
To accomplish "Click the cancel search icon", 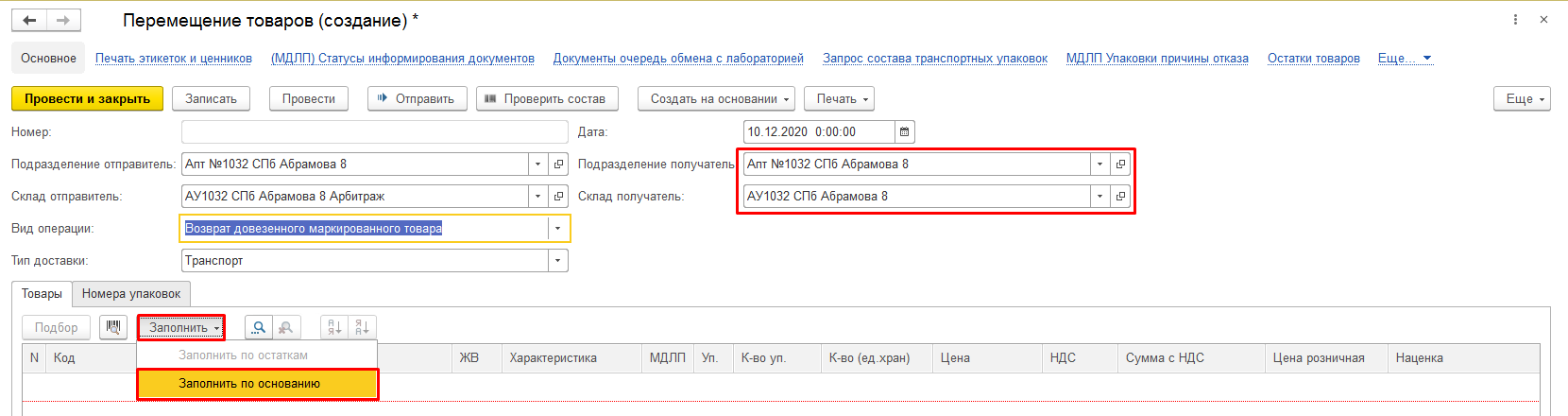I will [x=286, y=327].
